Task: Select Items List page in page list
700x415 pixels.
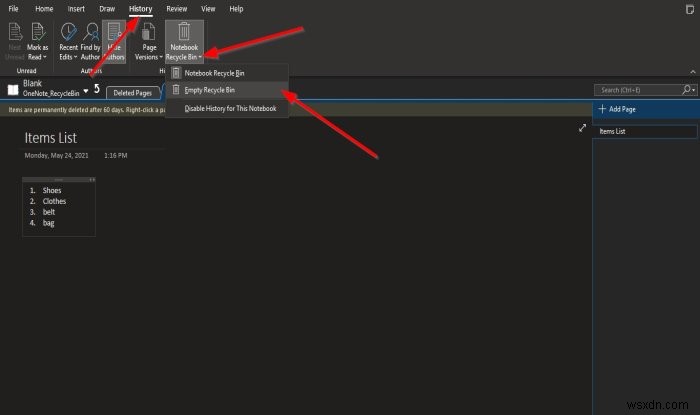Action: point(645,131)
